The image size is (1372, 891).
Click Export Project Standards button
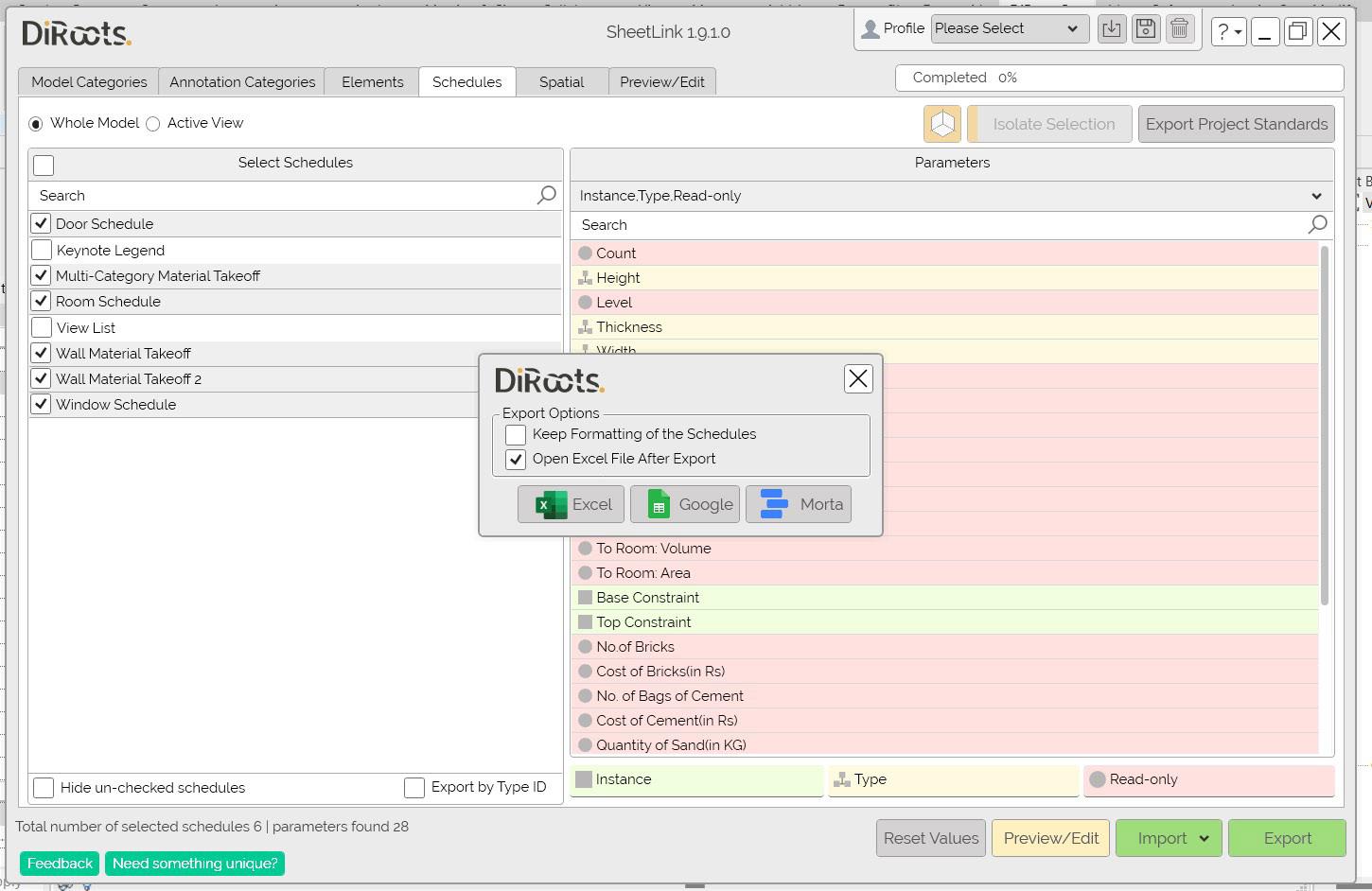(1237, 124)
